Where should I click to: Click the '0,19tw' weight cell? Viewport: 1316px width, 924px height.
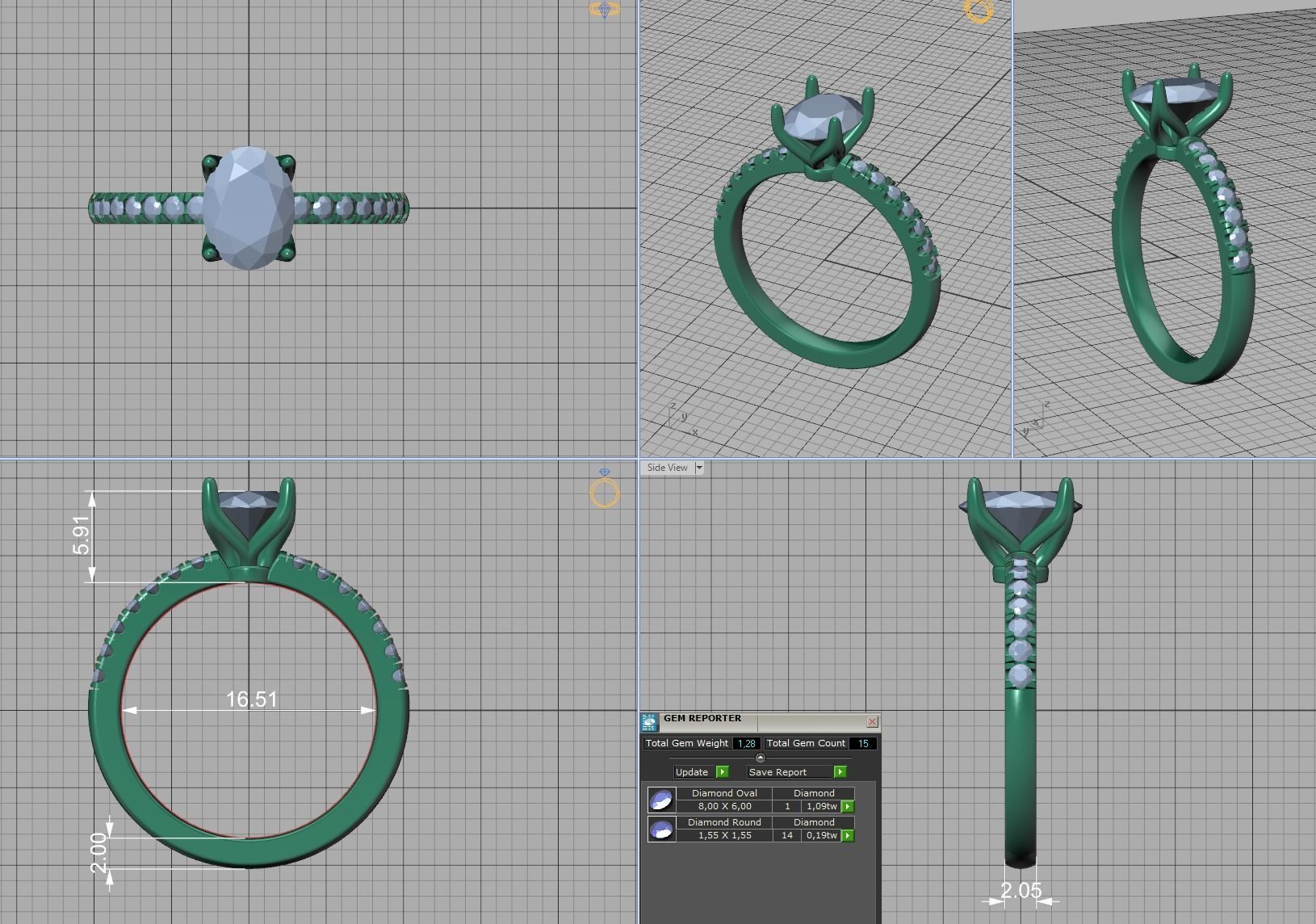822,835
